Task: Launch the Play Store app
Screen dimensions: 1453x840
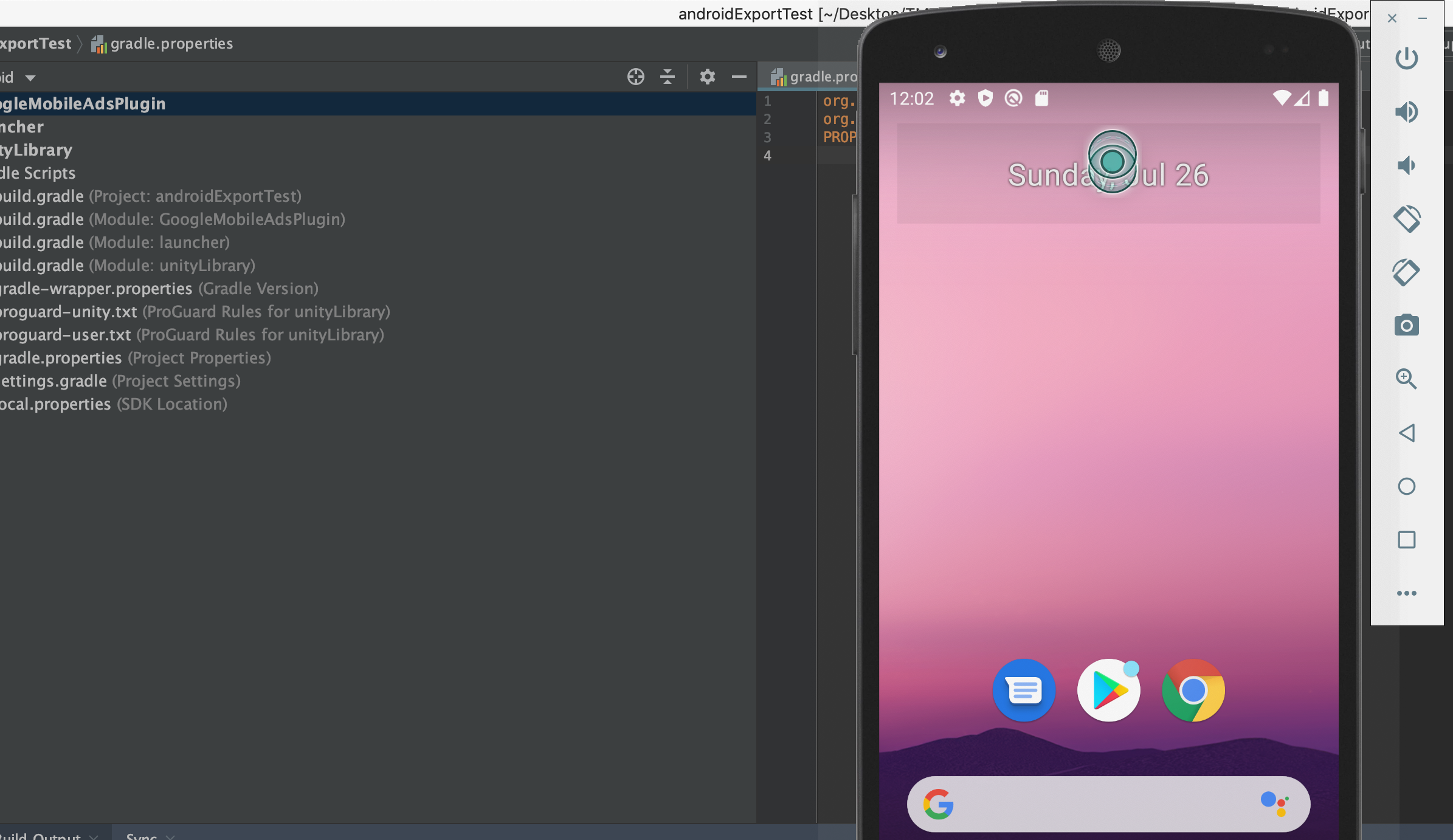Action: pos(1108,690)
